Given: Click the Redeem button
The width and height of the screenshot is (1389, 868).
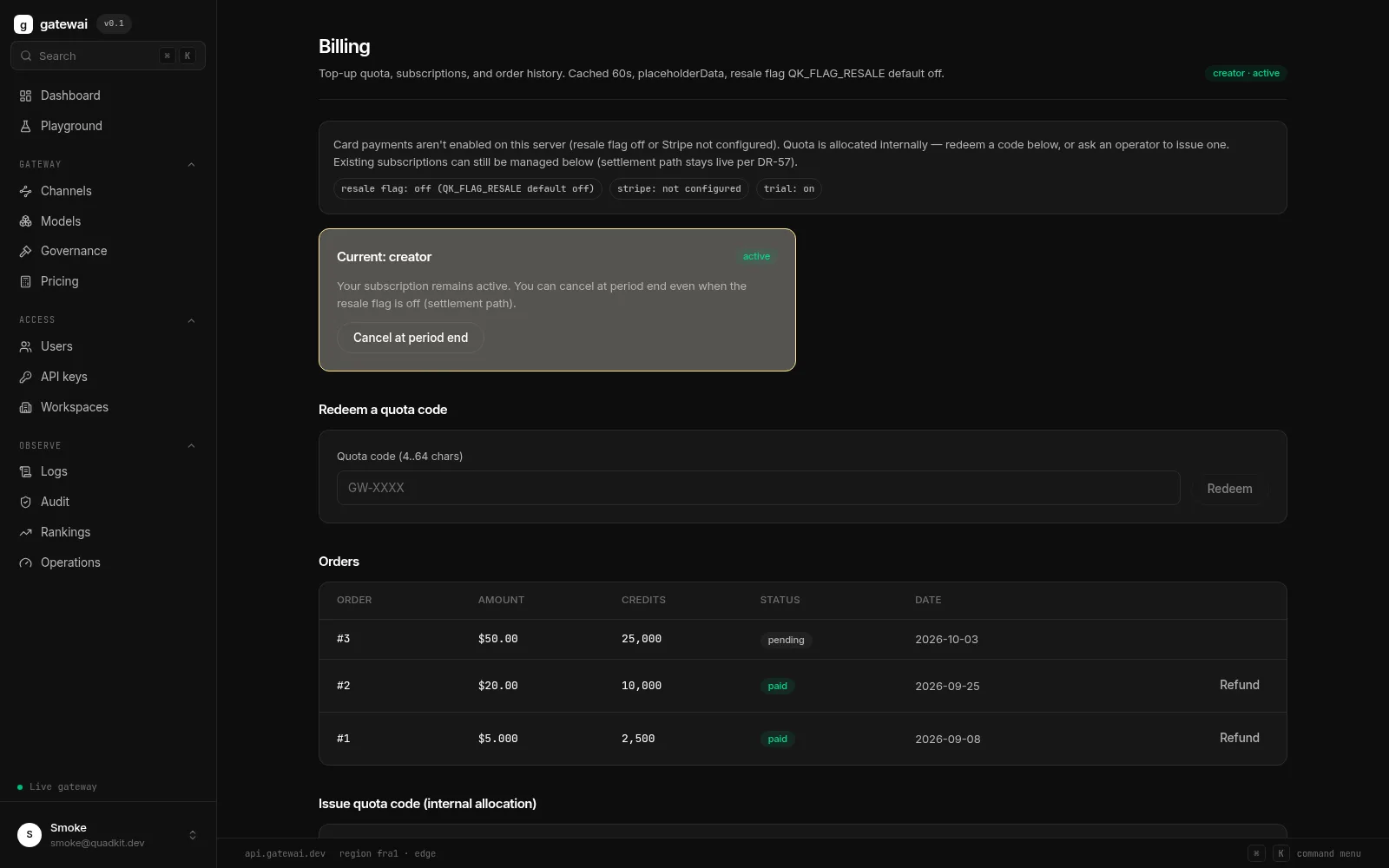Looking at the screenshot, I should click(x=1229, y=489).
